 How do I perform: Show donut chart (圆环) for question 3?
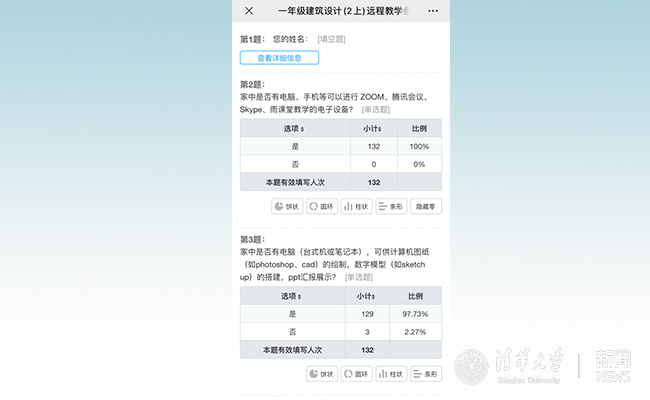356,374
